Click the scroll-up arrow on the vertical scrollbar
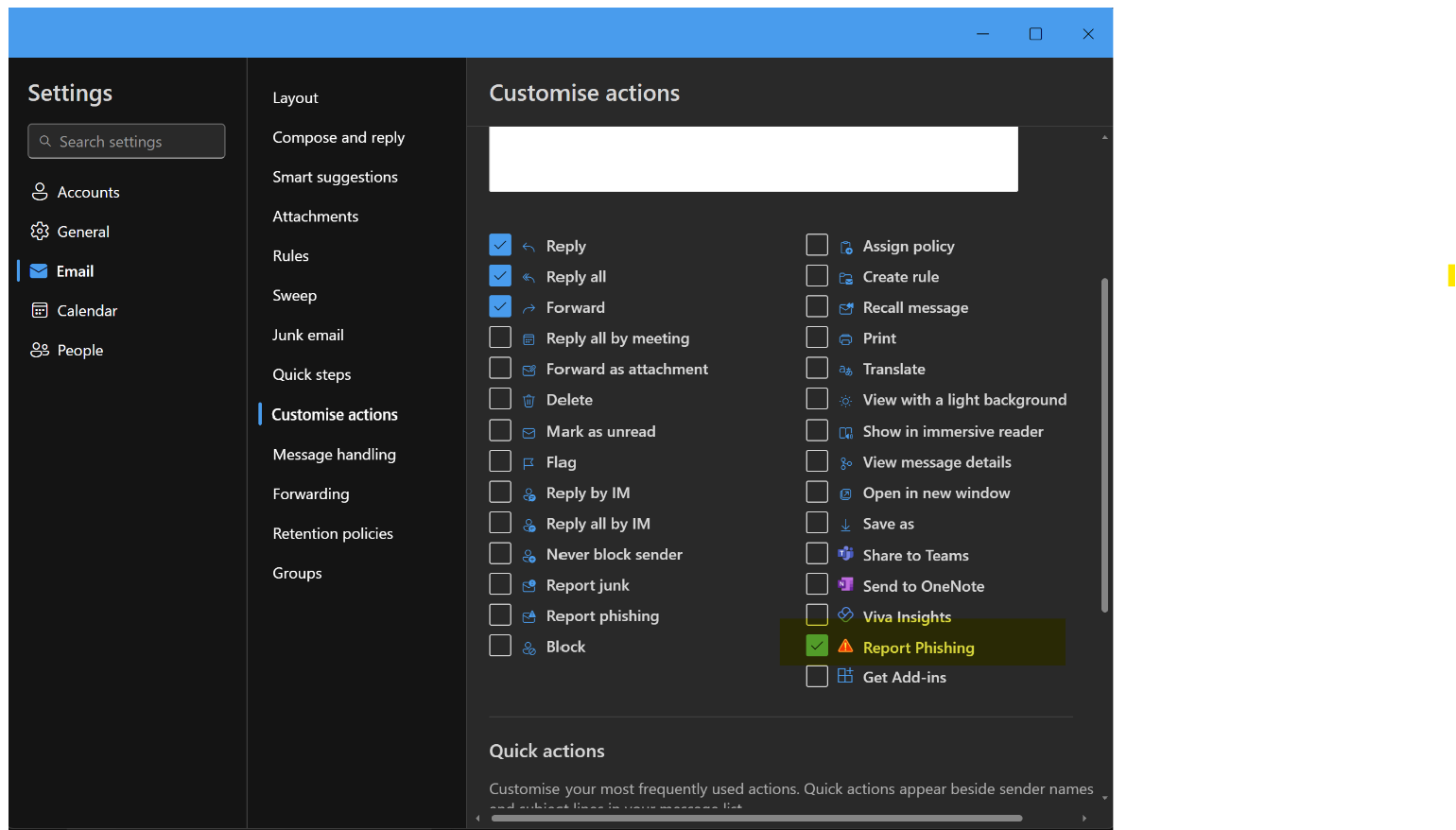The image size is (1456, 830). [x=1103, y=135]
